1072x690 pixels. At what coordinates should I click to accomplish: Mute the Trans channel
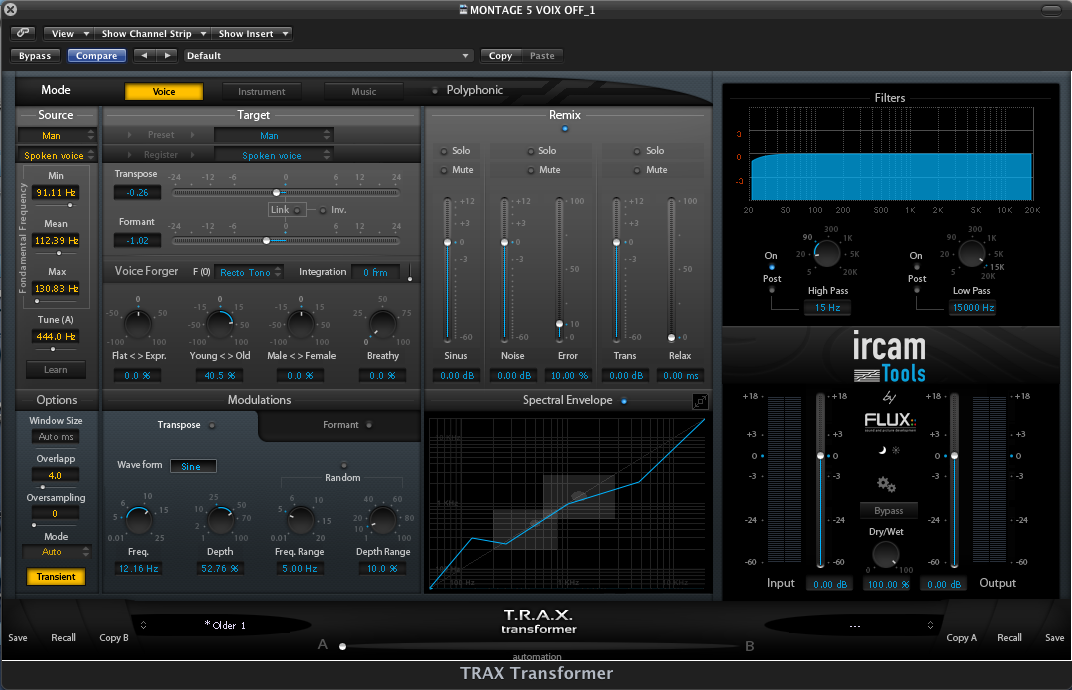(x=636, y=170)
